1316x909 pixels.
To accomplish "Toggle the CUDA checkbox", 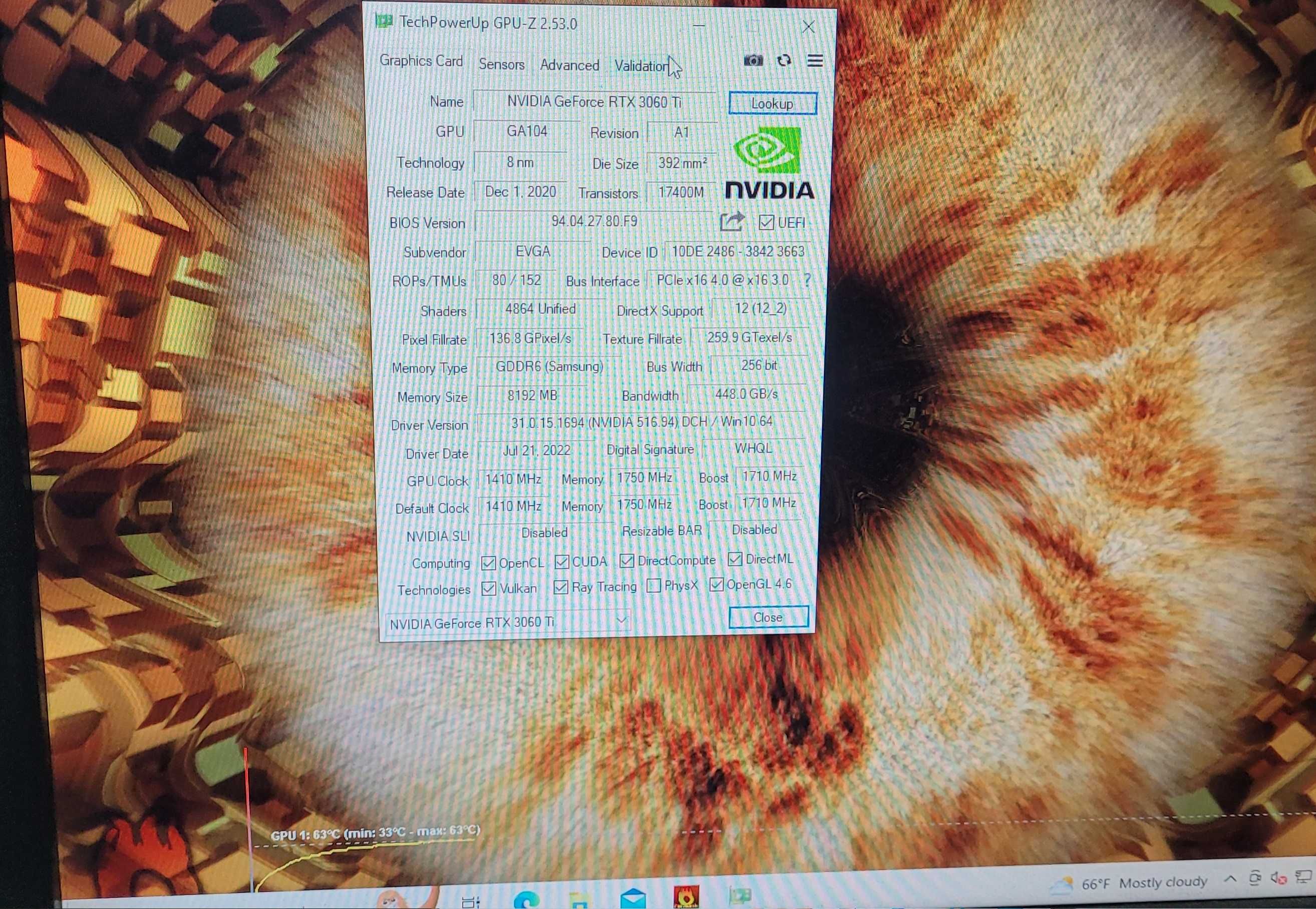I will 562,562.
